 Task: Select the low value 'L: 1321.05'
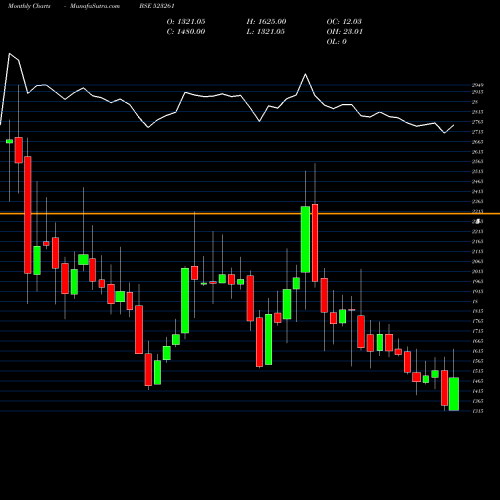pos(266,32)
